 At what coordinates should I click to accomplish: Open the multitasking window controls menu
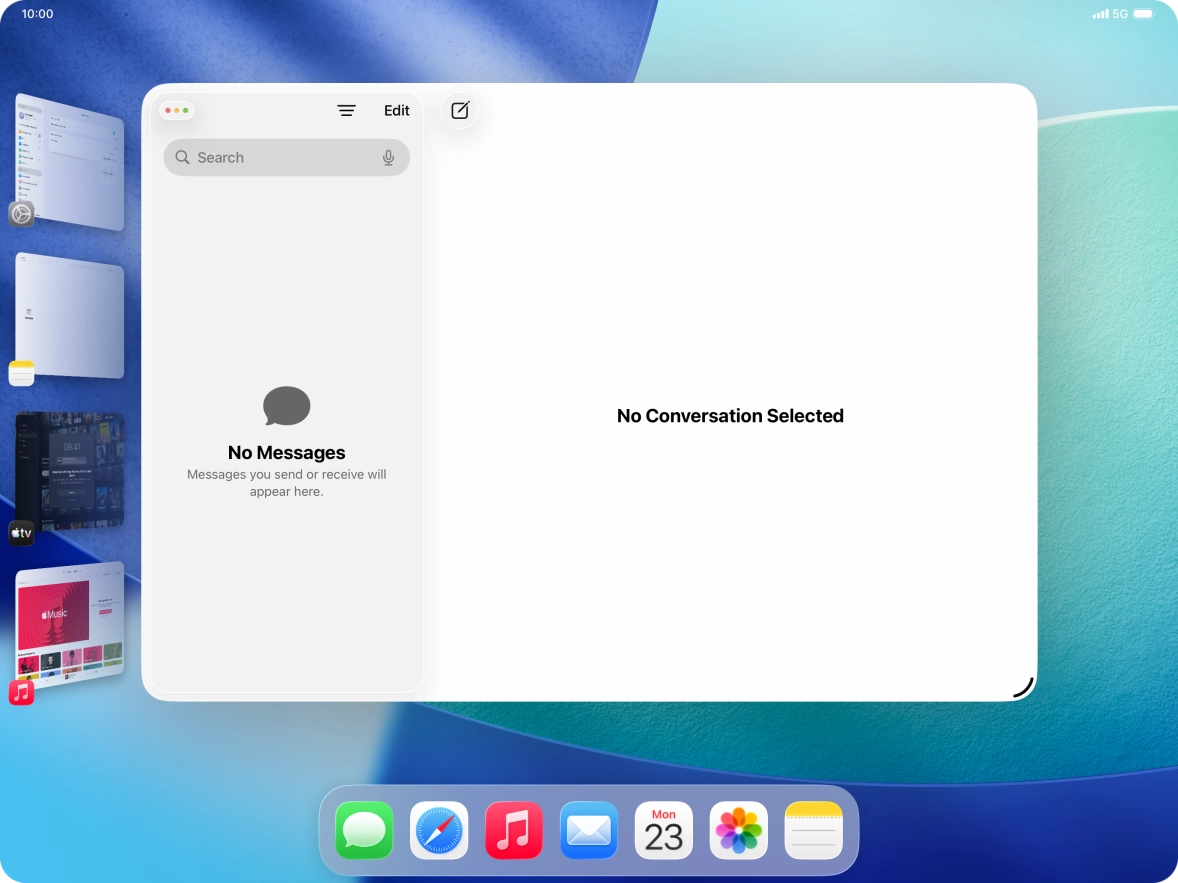point(177,110)
